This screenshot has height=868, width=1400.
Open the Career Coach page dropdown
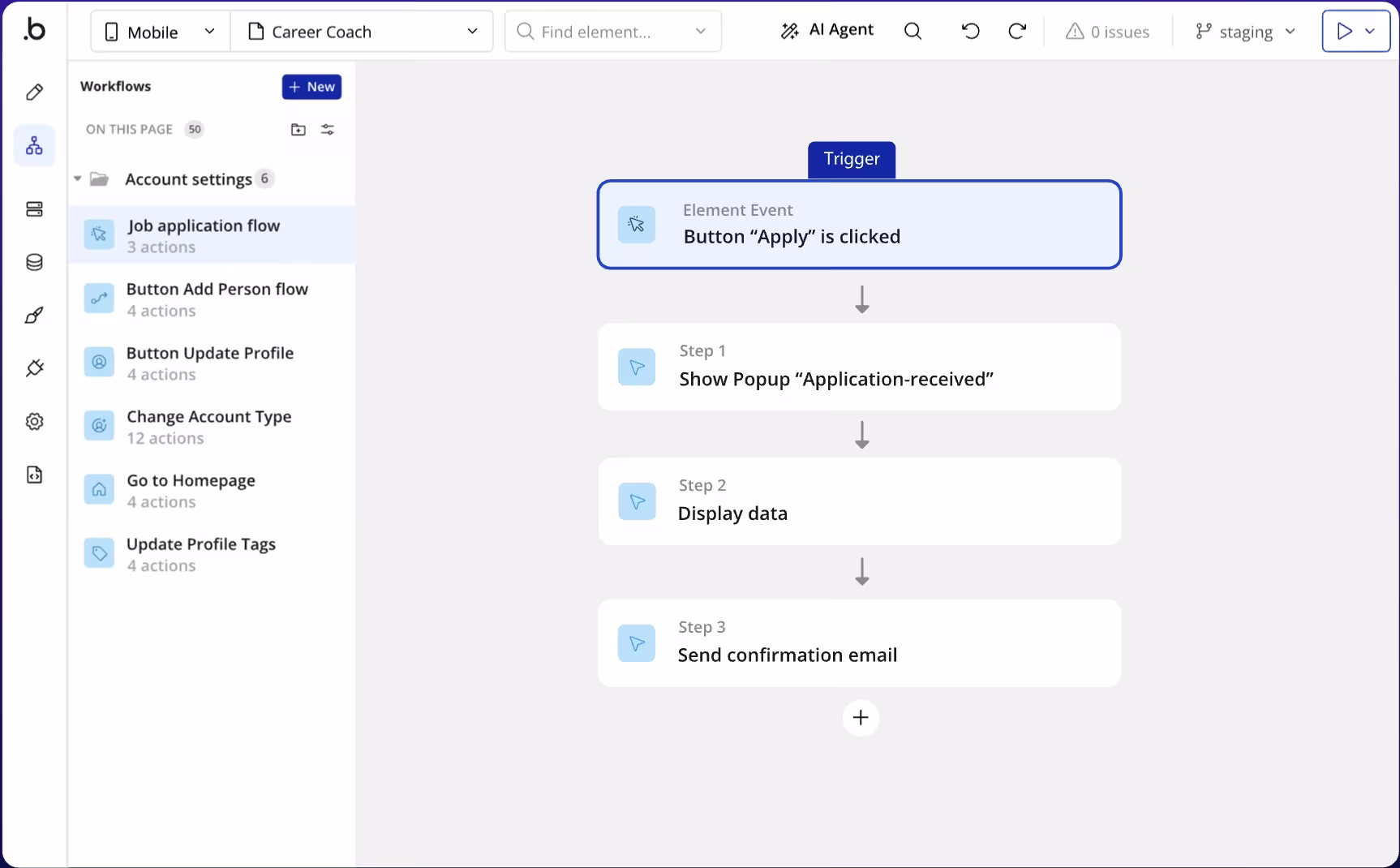(x=362, y=32)
